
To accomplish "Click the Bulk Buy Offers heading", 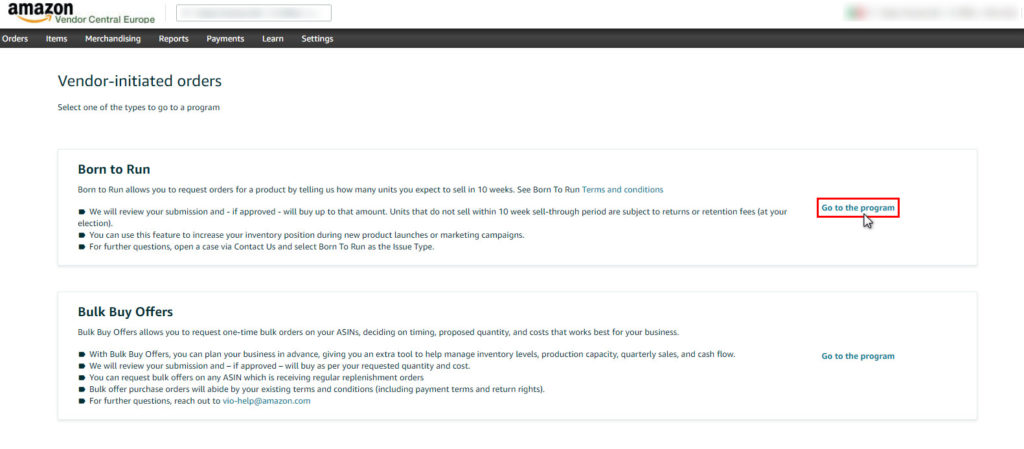I will pos(125,311).
